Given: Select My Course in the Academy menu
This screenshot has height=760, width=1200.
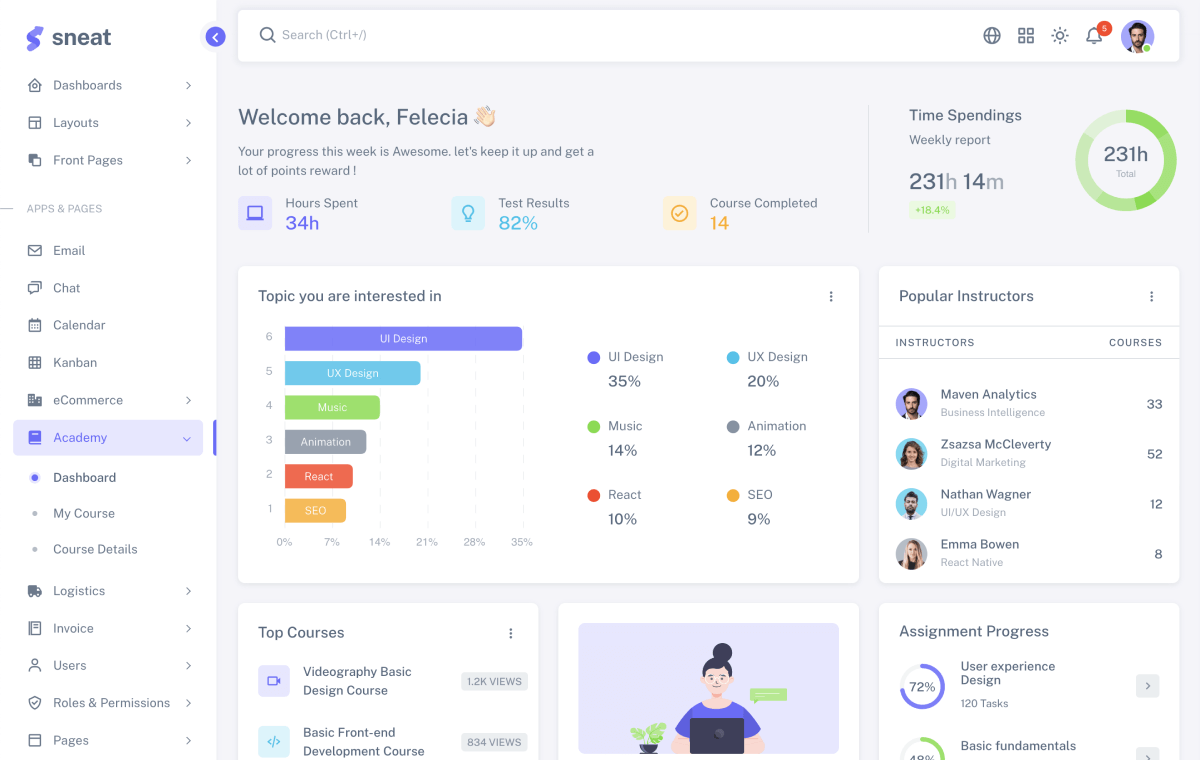Looking at the screenshot, I should coord(84,513).
